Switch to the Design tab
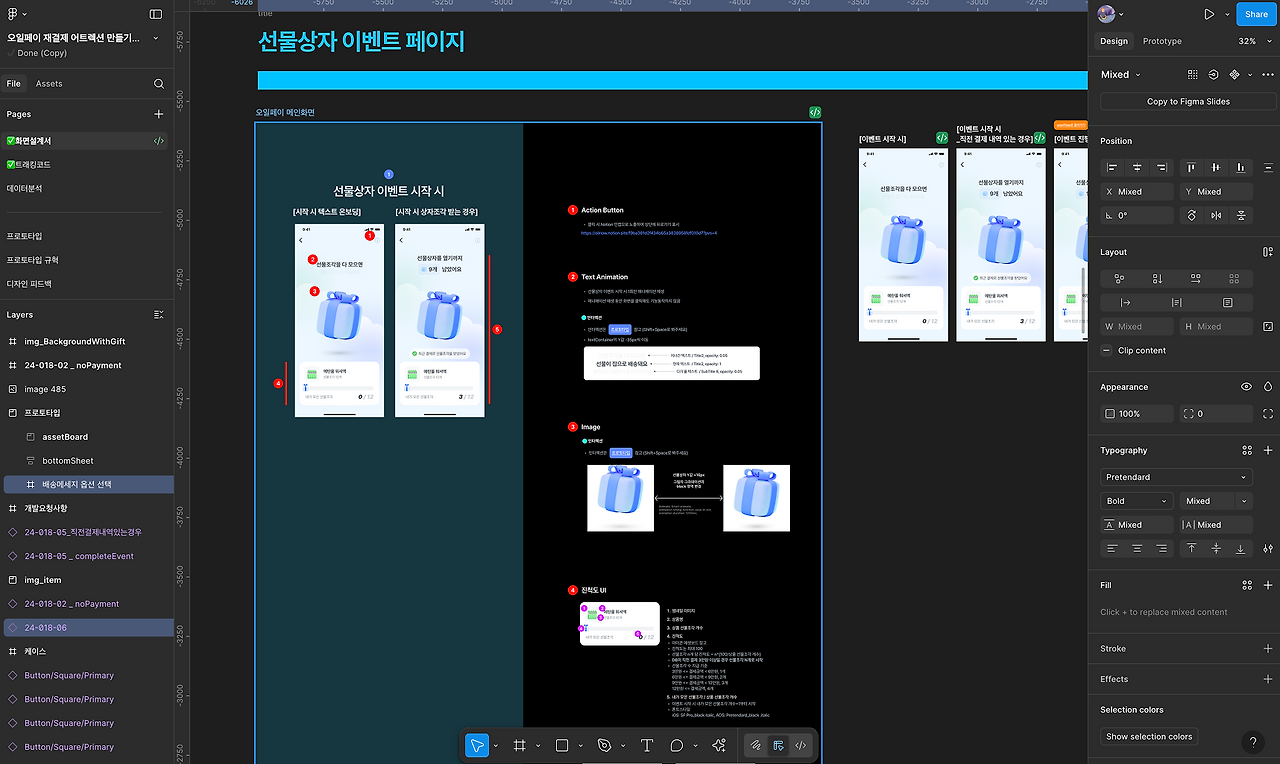 click(1114, 41)
